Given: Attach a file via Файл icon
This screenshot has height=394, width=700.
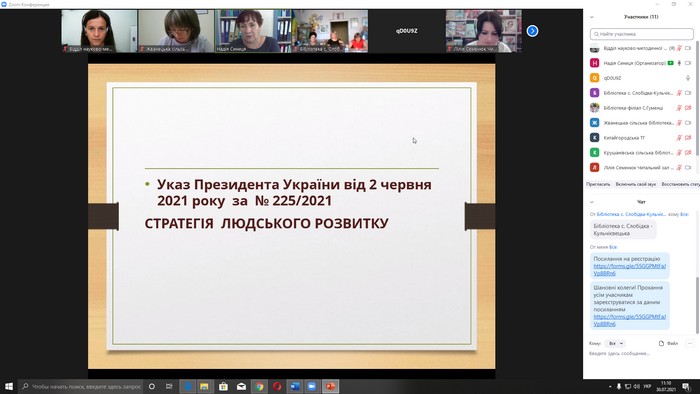Looking at the screenshot, I should point(668,344).
